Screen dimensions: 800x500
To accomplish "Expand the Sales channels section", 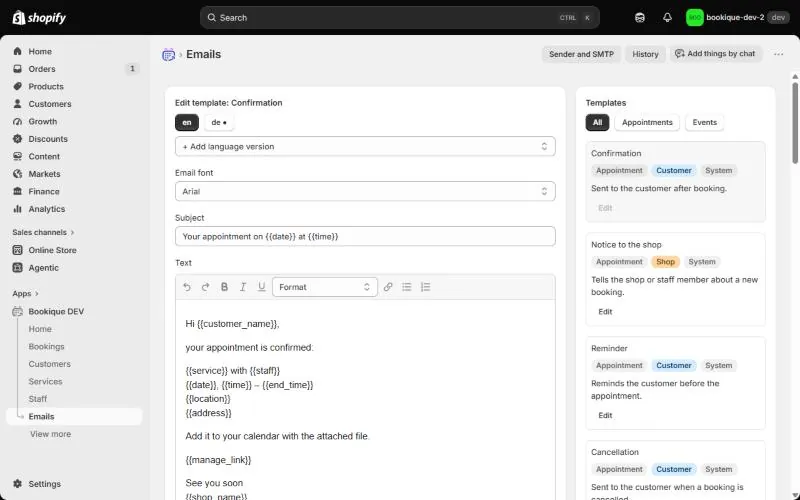I will [x=43, y=232].
